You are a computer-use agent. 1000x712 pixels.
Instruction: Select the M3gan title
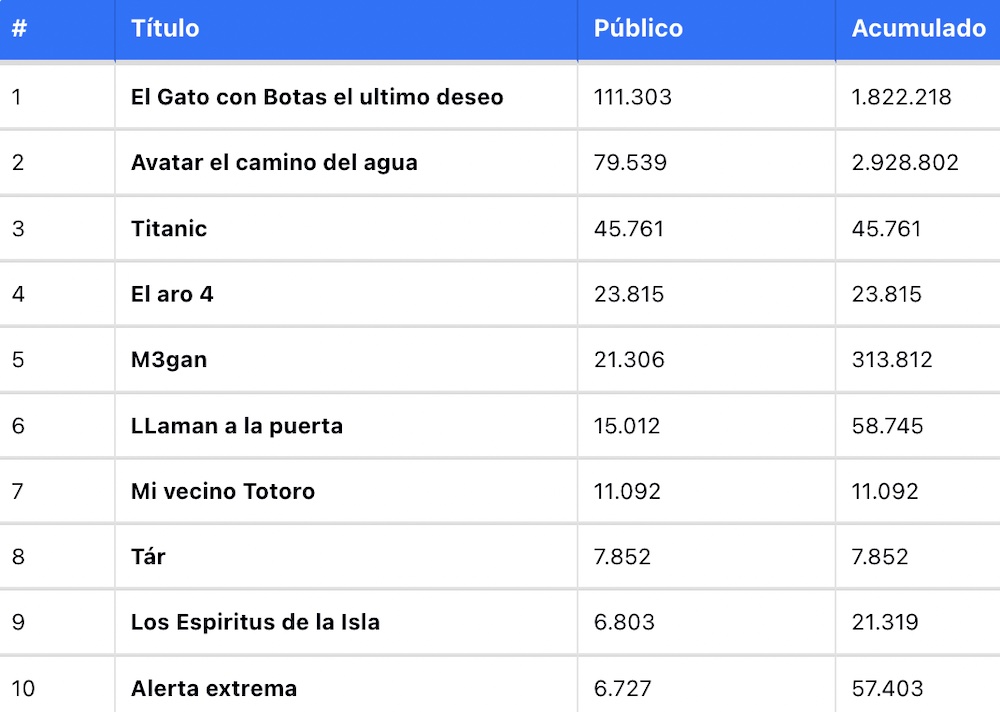pyautogui.click(x=169, y=360)
